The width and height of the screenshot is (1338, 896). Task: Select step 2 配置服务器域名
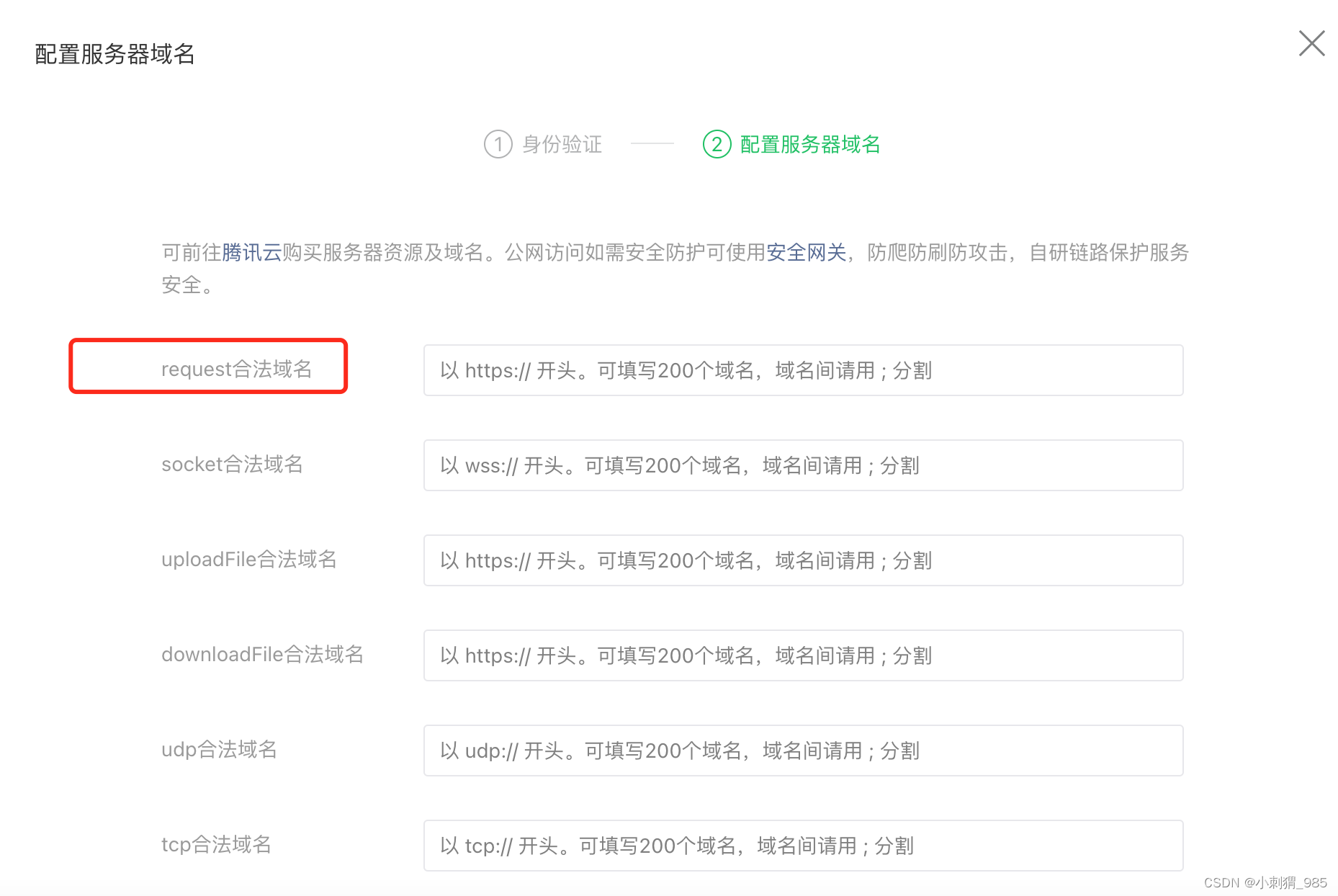[x=791, y=144]
